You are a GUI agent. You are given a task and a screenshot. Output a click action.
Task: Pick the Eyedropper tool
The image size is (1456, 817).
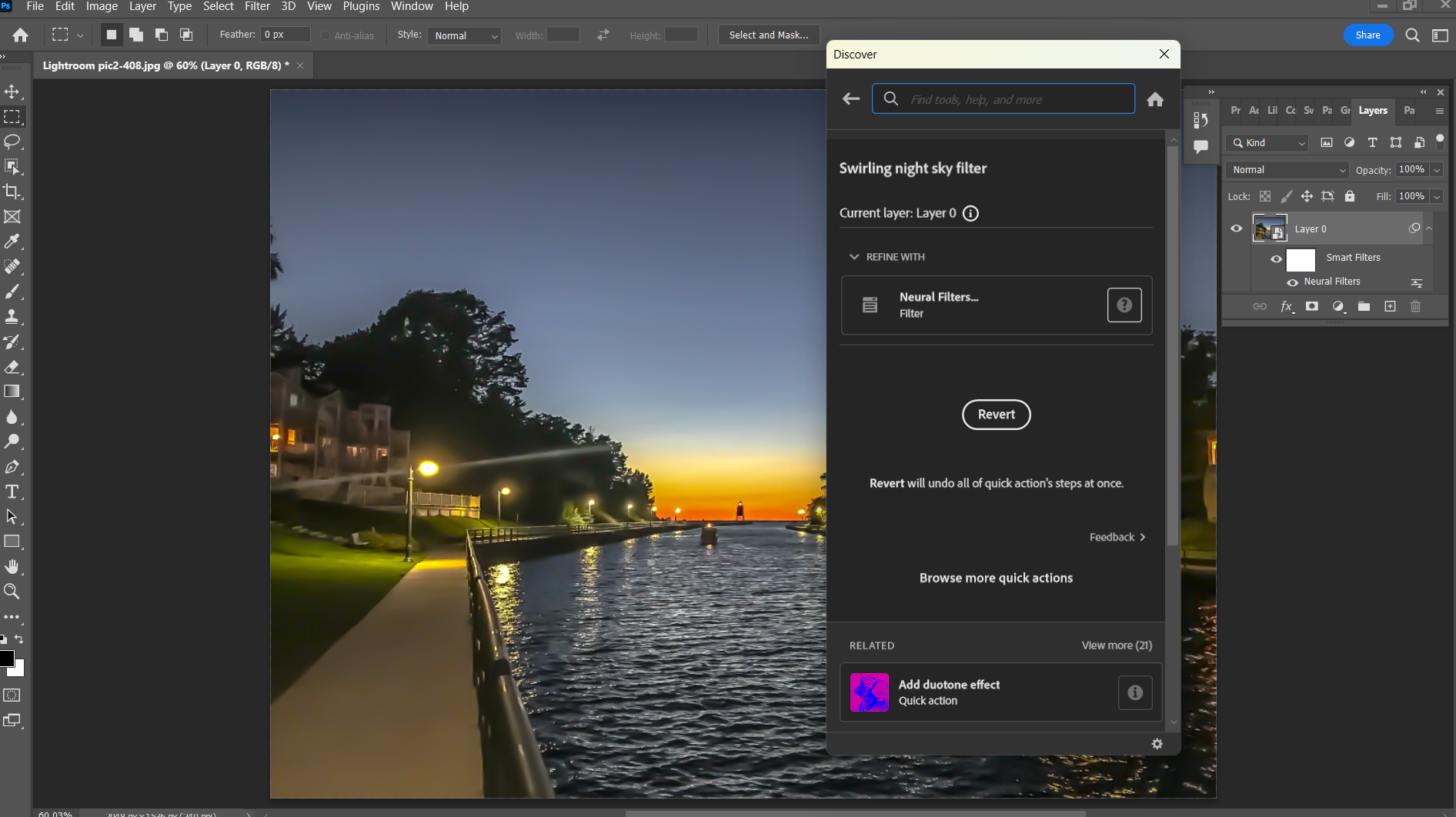point(12,242)
